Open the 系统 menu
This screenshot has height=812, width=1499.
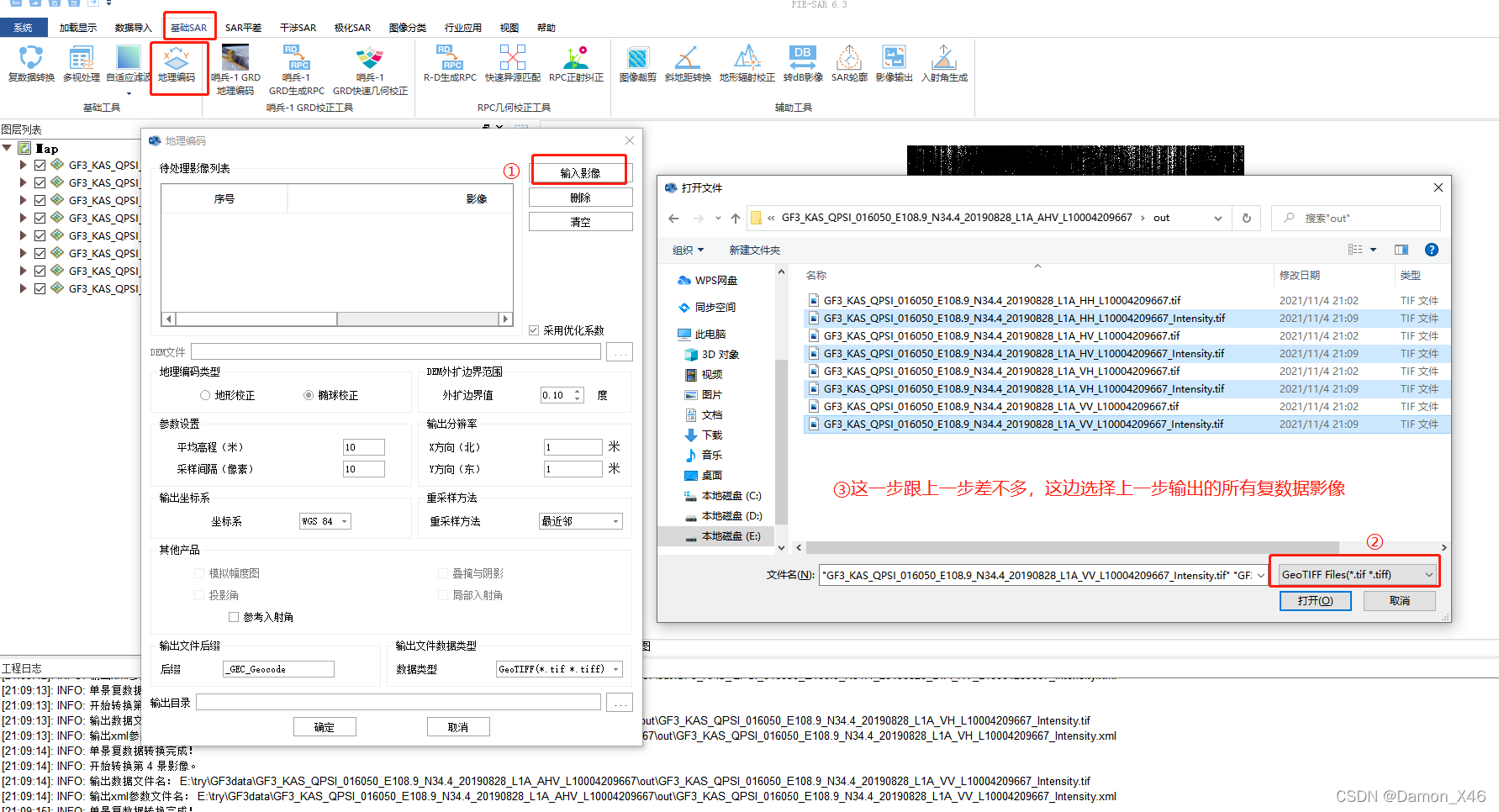[x=24, y=28]
